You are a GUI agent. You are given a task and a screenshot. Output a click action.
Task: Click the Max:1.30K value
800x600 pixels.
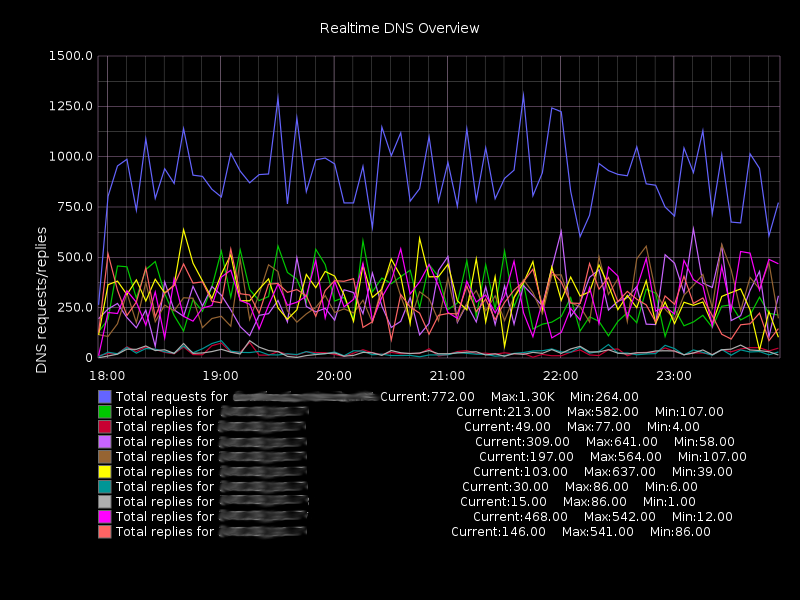(x=522, y=397)
